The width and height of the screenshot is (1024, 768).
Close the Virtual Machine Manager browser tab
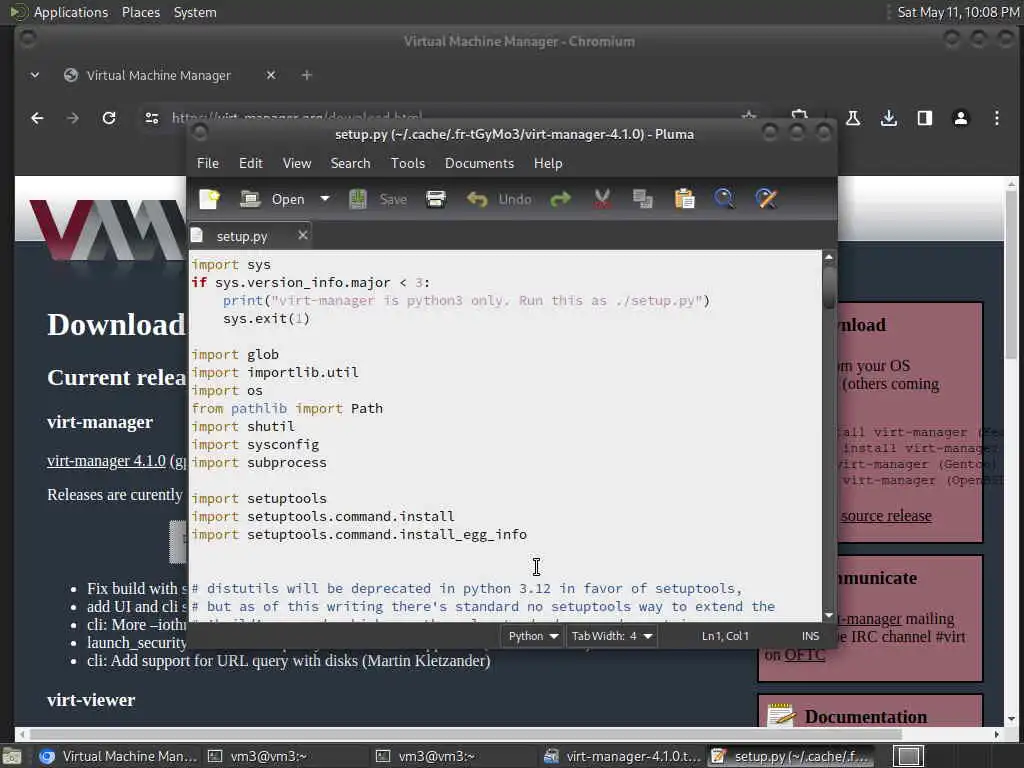click(270, 75)
